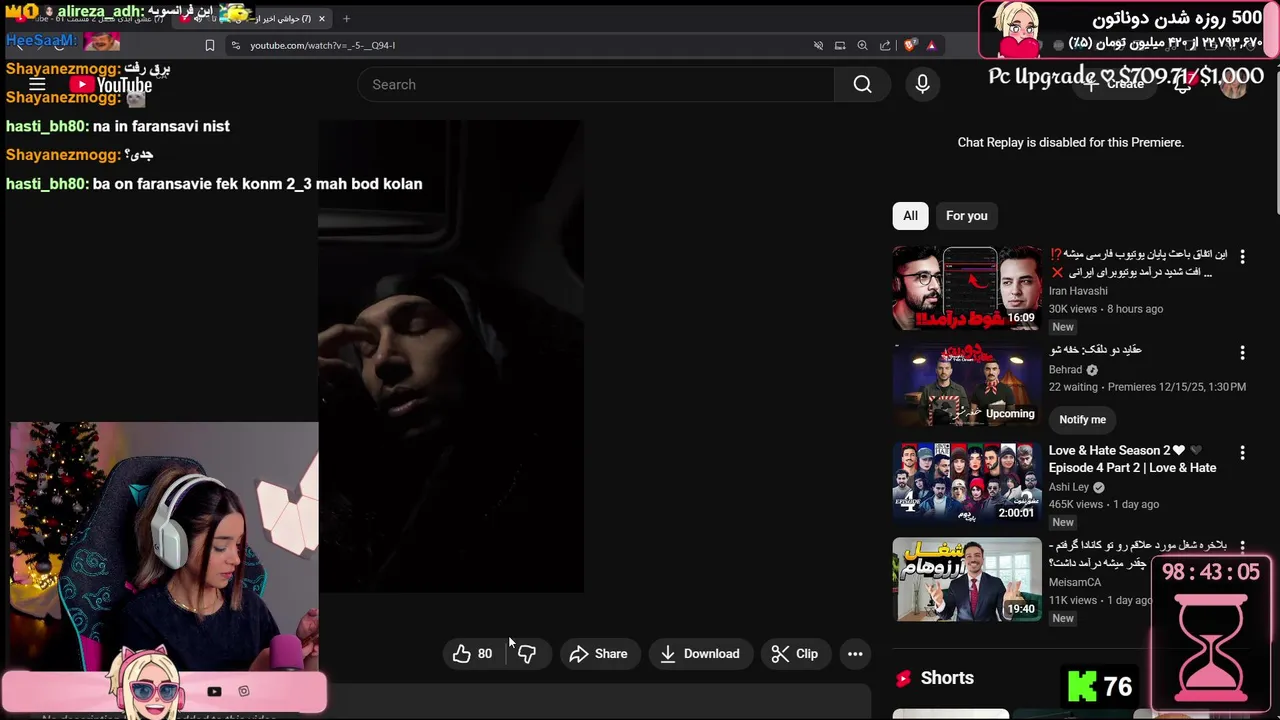Like the video showing 80 likes

point(472,654)
